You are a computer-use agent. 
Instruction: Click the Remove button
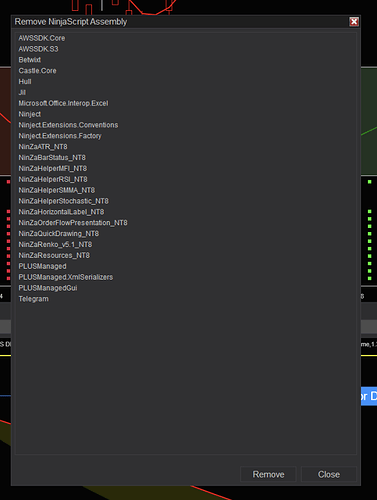coord(268,474)
